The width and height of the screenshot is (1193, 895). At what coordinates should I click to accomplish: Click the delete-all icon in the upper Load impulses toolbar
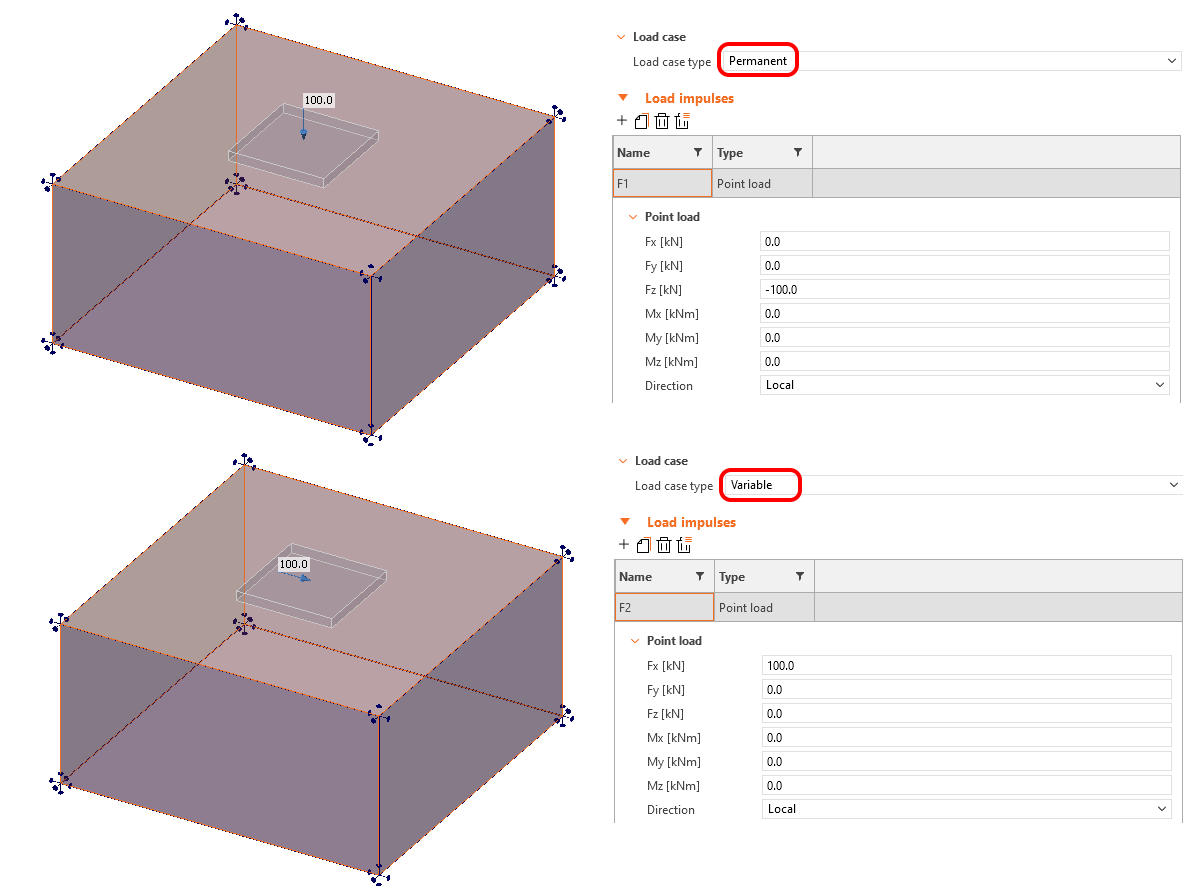coord(682,120)
